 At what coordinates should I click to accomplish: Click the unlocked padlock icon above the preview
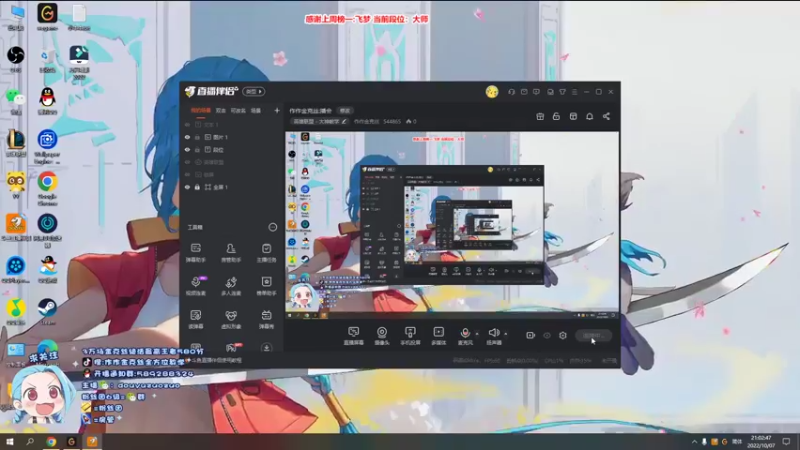556,116
